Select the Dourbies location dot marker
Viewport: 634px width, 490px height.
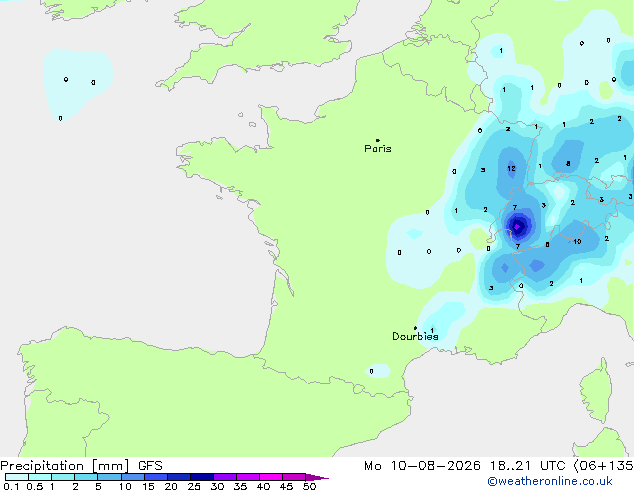[415, 328]
